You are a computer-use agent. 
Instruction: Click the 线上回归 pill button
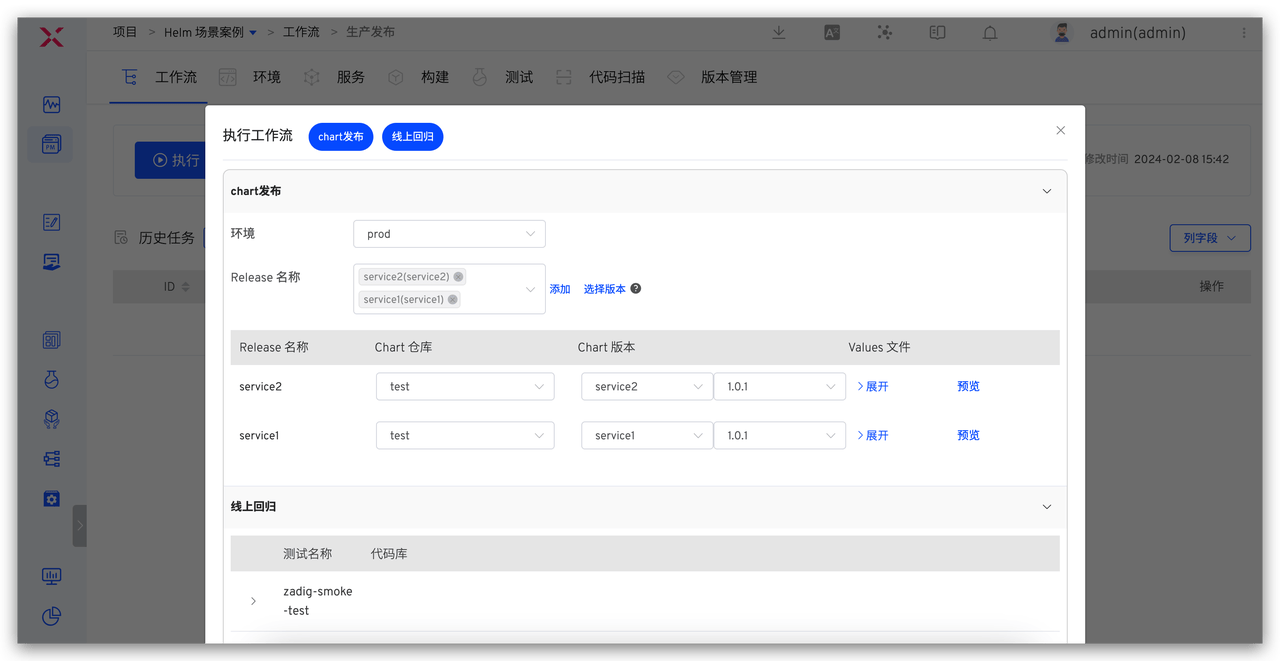pyautogui.click(x=412, y=136)
